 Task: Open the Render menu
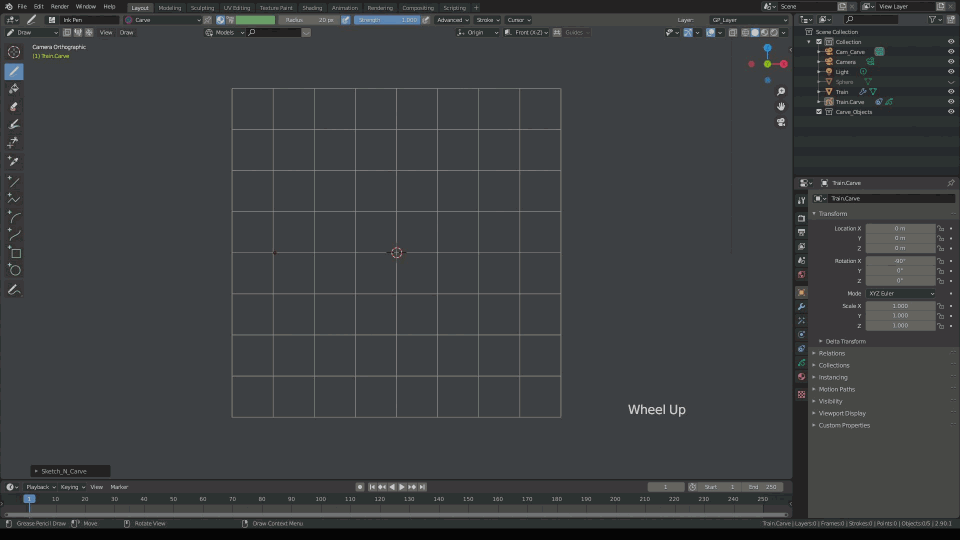click(x=60, y=7)
